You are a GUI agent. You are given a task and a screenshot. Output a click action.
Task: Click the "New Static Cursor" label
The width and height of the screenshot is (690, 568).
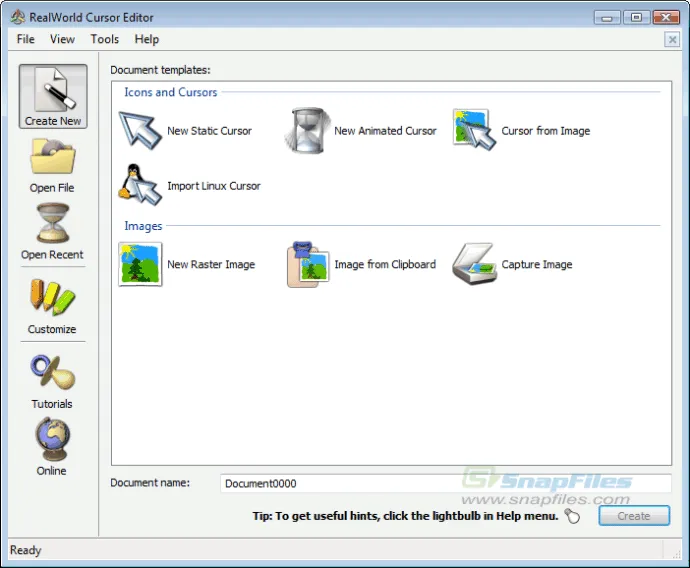coord(209,131)
